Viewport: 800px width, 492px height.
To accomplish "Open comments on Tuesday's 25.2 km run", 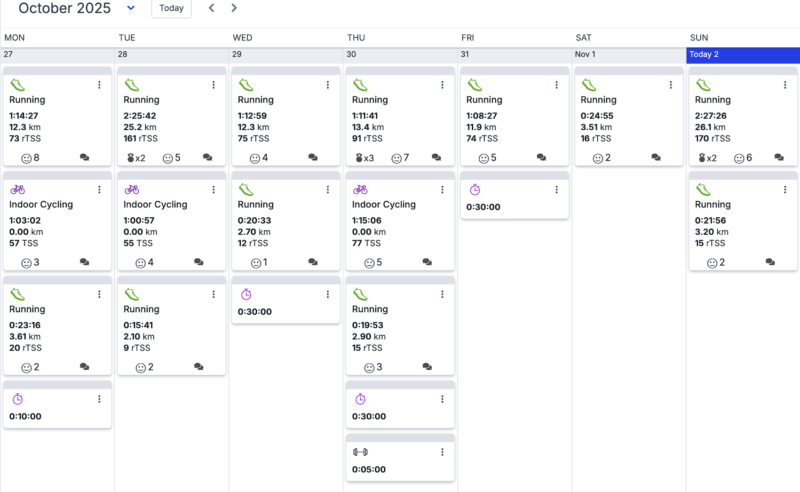I will click(208, 158).
